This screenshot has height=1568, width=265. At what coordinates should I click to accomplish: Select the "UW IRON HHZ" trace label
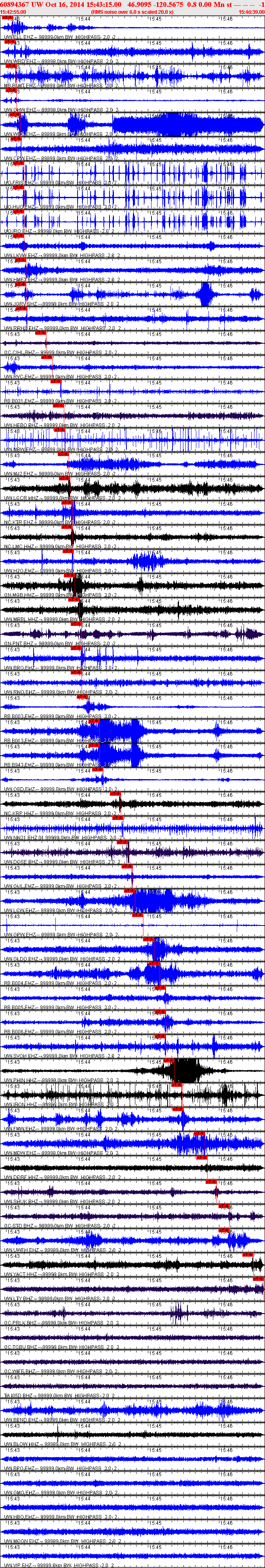click(61, 1105)
